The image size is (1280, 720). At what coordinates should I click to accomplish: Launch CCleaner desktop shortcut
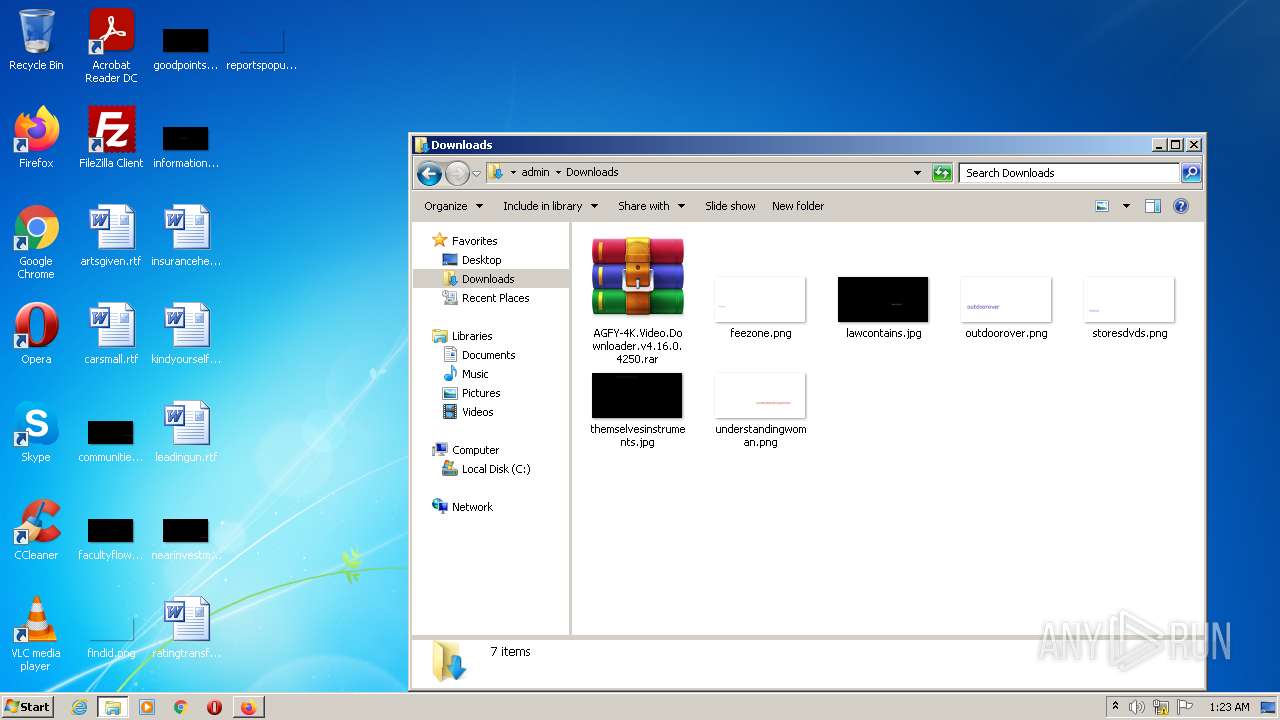[36, 530]
